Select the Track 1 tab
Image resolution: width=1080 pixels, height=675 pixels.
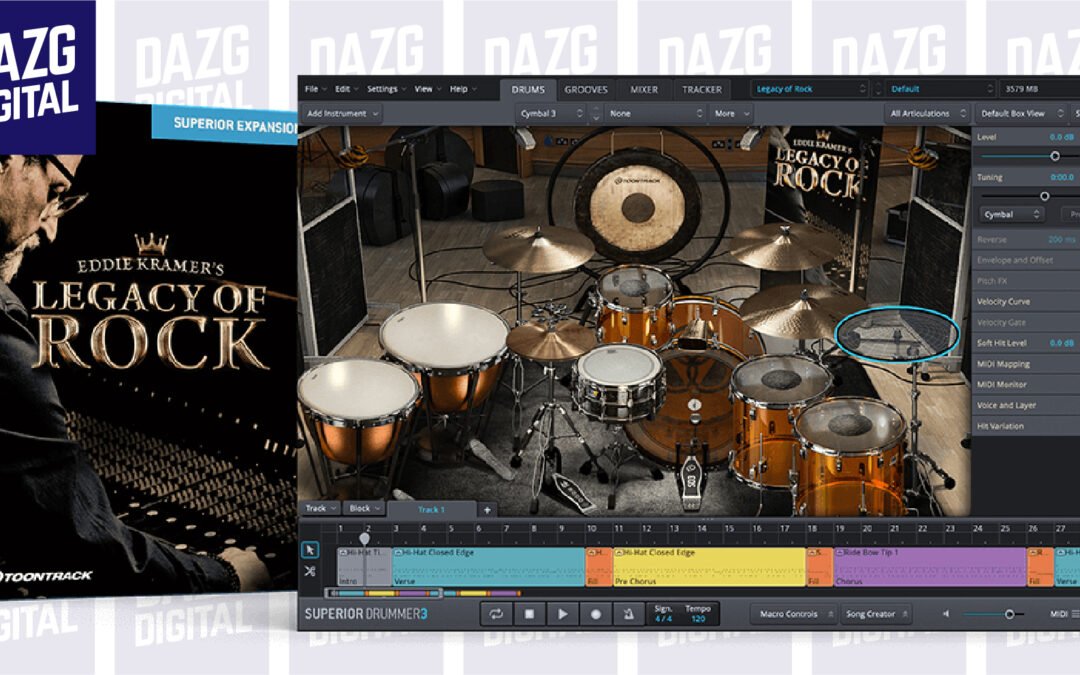pos(431,510)
